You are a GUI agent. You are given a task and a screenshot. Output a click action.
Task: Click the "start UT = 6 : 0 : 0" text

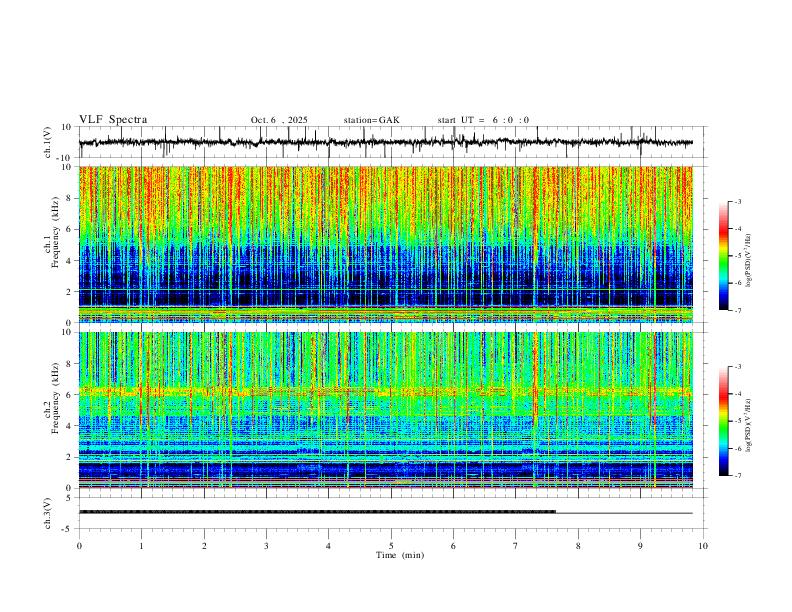(483, 120)
